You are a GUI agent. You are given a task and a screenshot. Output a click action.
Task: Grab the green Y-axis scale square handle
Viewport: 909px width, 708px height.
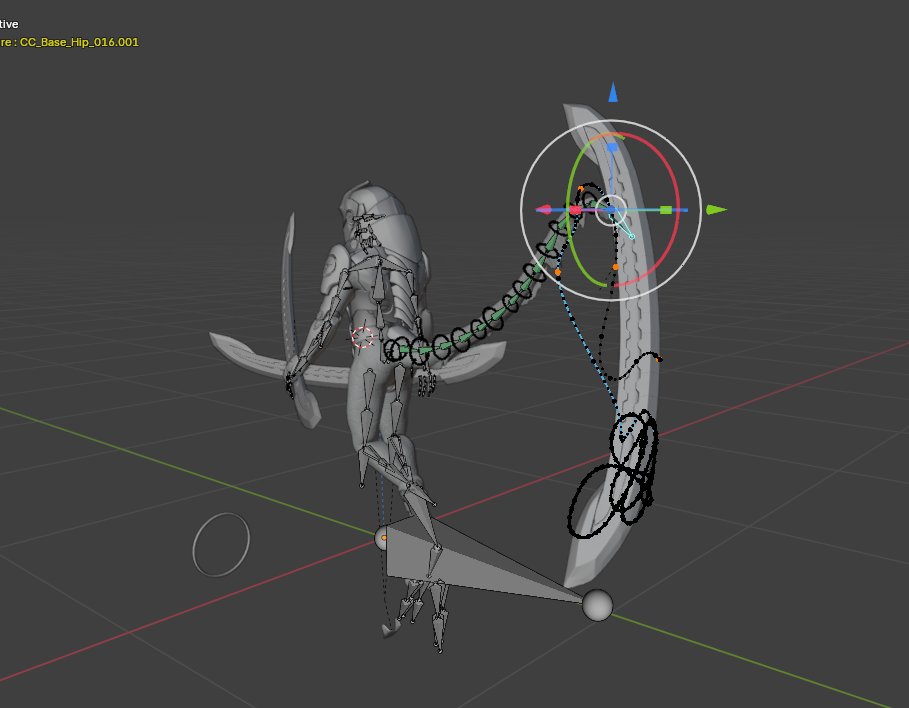pyautogui.click(x=666, y=210)
